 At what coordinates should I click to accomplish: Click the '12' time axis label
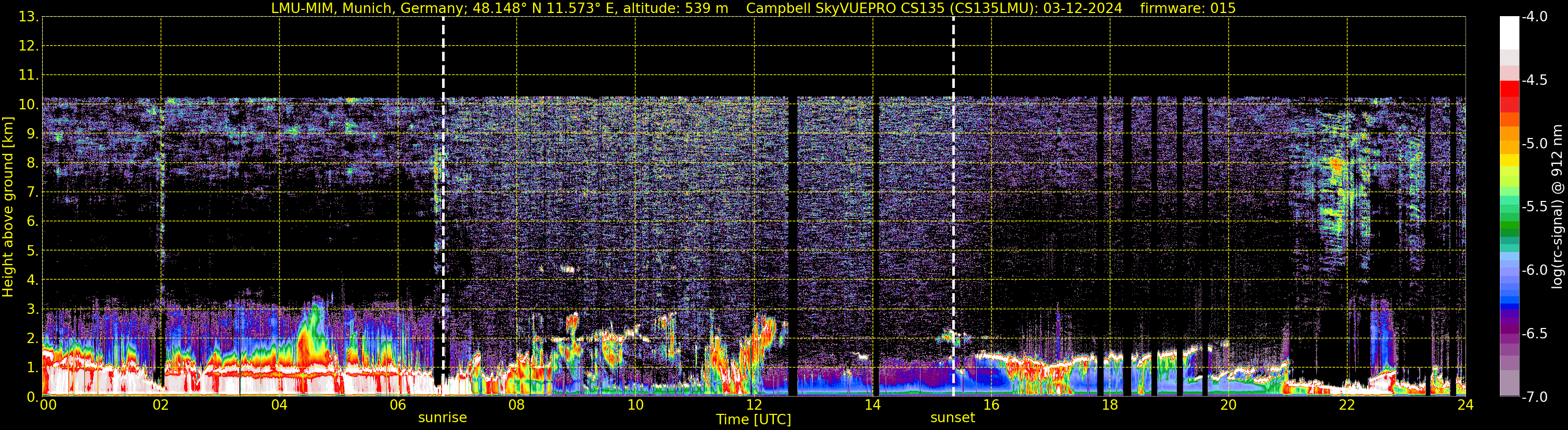(754, 405)
